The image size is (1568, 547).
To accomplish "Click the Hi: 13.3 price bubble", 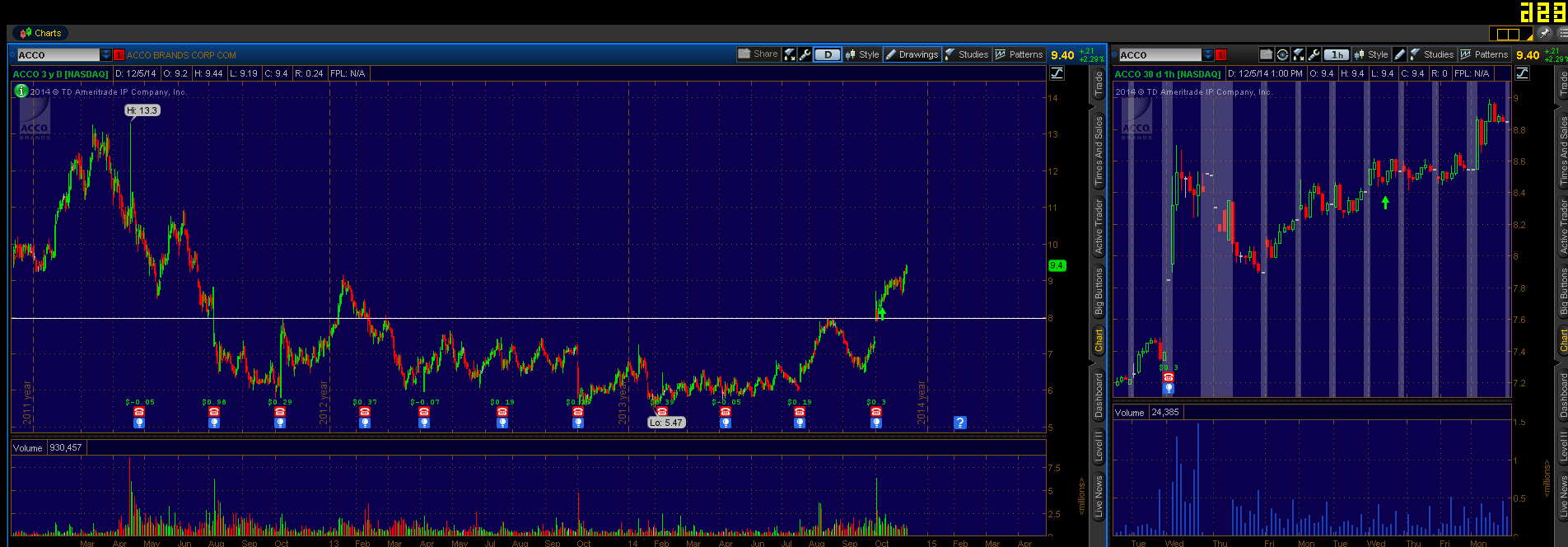I will [142, 110].
